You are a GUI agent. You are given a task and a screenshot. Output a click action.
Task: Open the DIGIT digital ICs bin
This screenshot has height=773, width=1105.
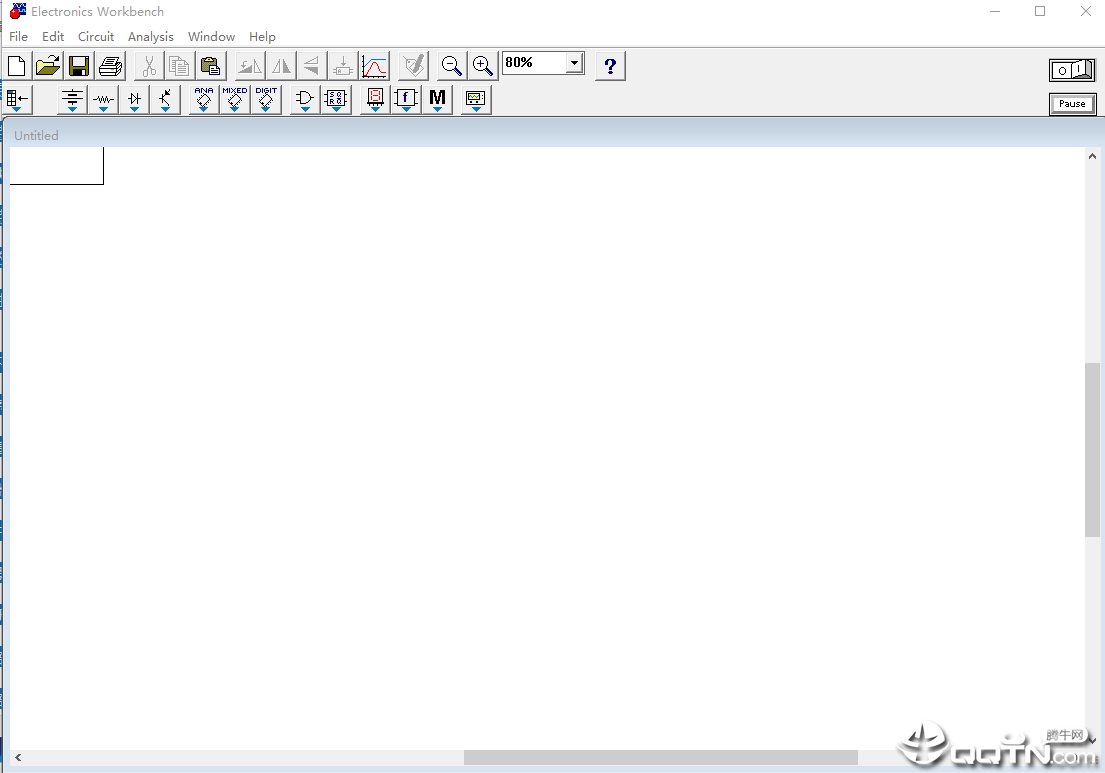click(x=266, y=99)
